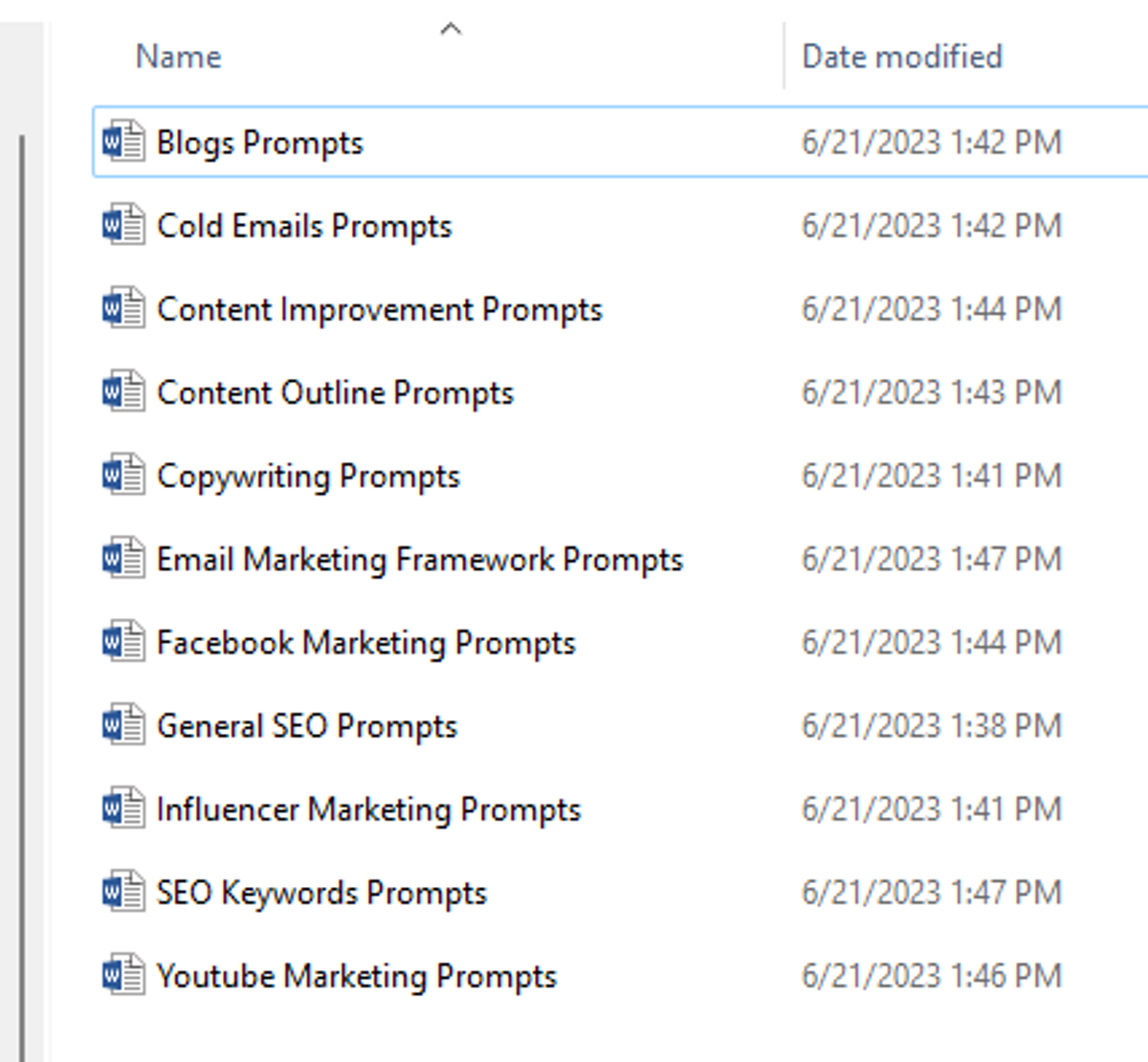
Task: Click the Youtube Marketing Prompts Word icon
Action: click(x=123, y=975)
